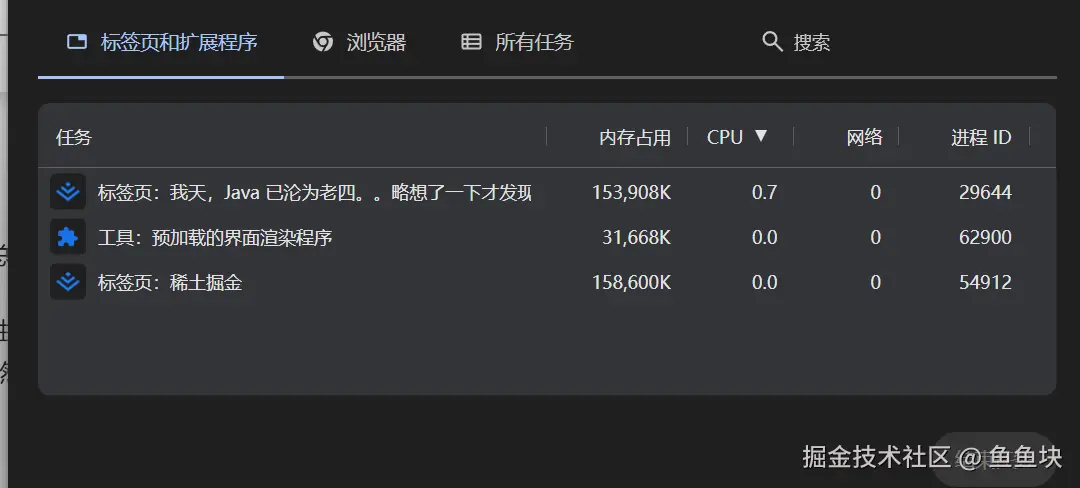Click the table list icon beside 所有任务
The width and height of the screenshot is (1080, 488).
(471, 42)
